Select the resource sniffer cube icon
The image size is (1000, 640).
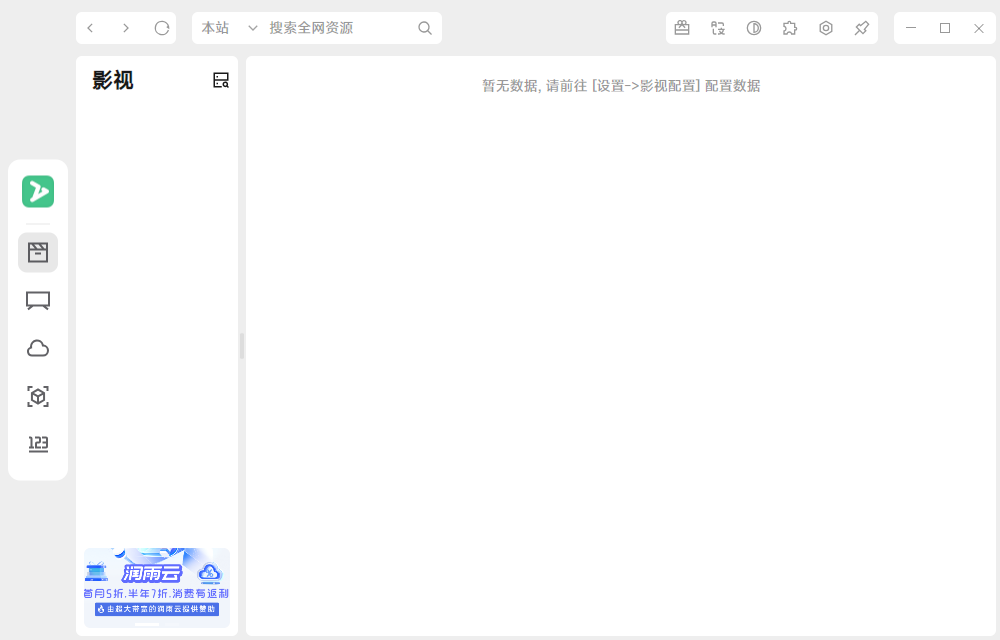(37, 396)
